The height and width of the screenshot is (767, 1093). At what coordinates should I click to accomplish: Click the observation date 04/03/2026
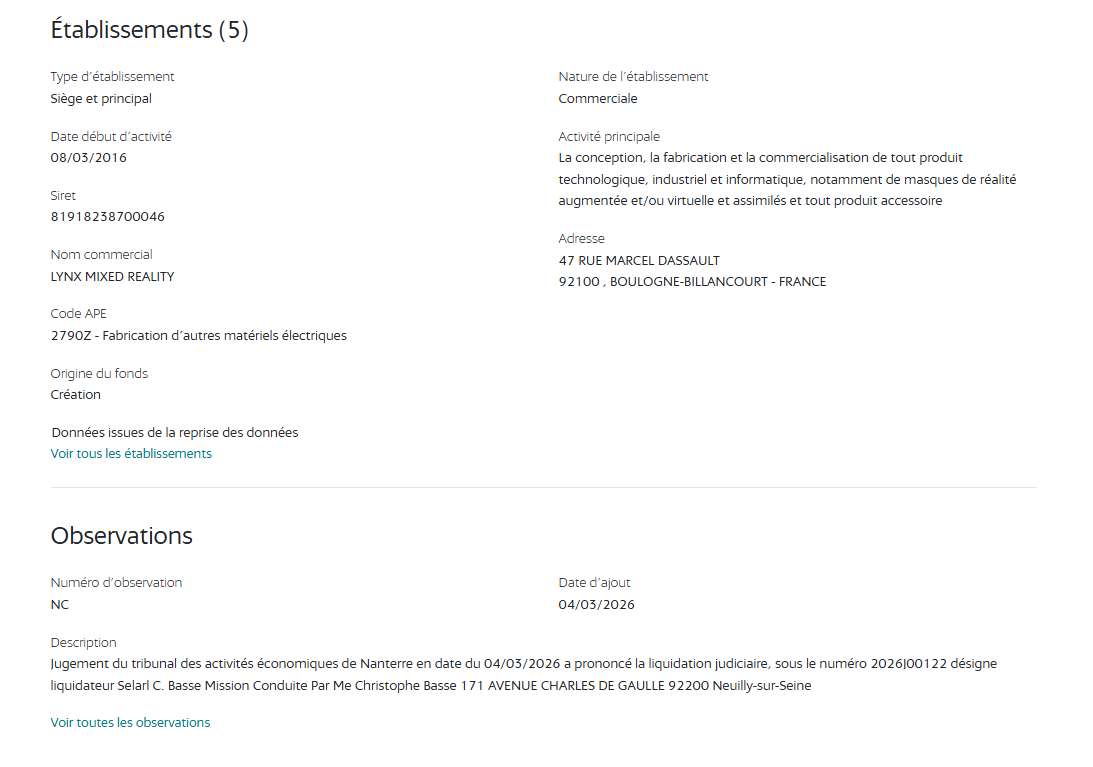click(x=596, y=605)
